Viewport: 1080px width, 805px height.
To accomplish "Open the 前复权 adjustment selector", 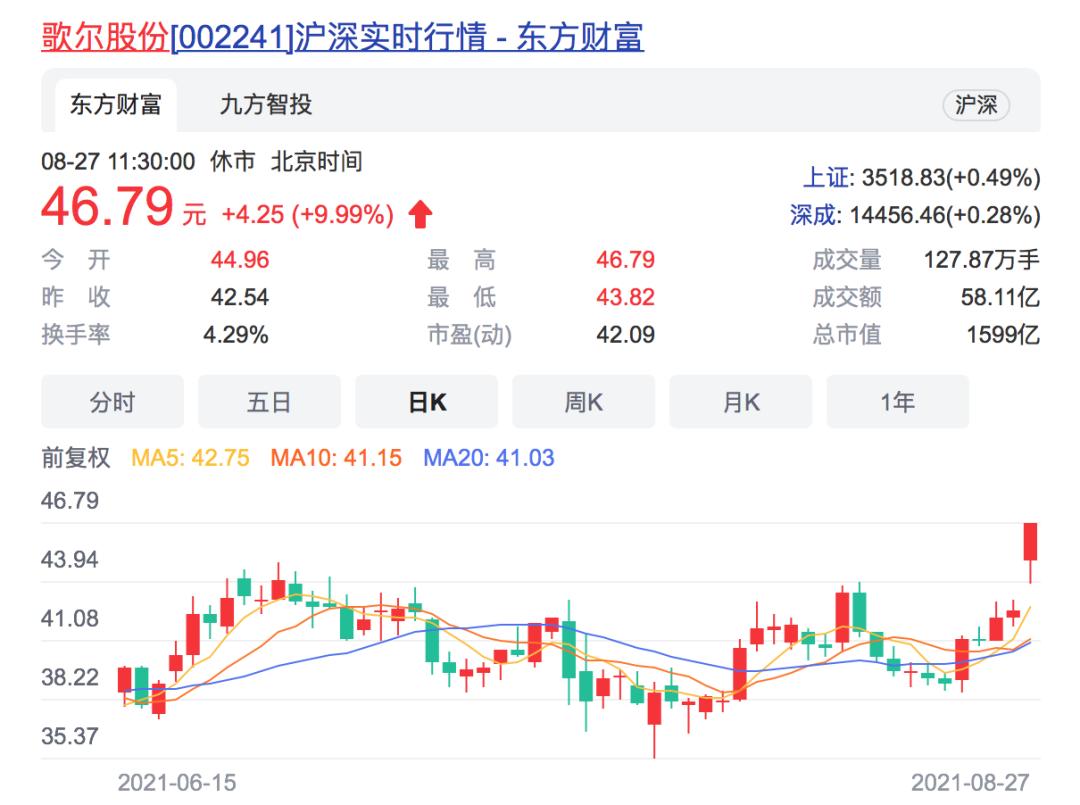I will (77, 454).
